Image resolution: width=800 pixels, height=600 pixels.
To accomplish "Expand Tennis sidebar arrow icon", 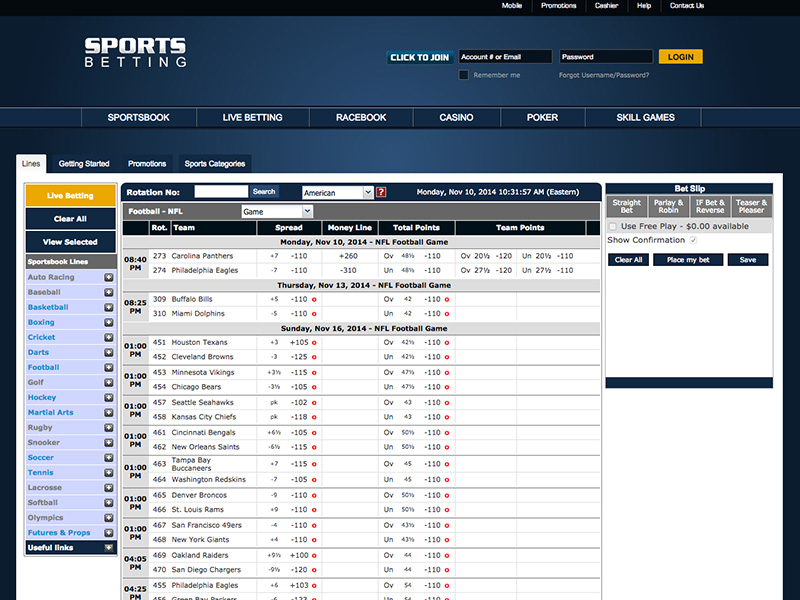I will (x=109, y=472).
